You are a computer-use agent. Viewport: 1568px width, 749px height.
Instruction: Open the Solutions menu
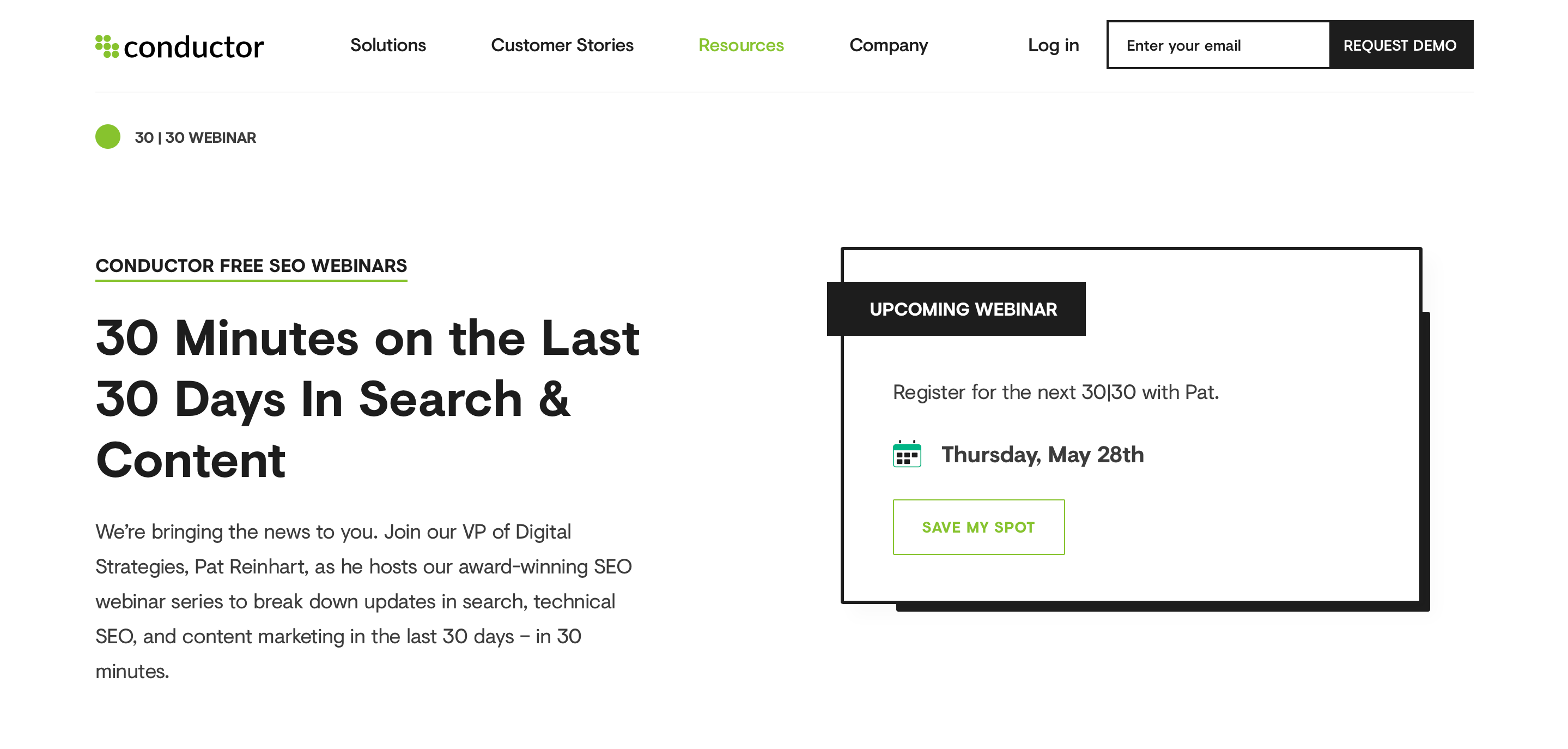pyautogui.click(x=388, y=45)
